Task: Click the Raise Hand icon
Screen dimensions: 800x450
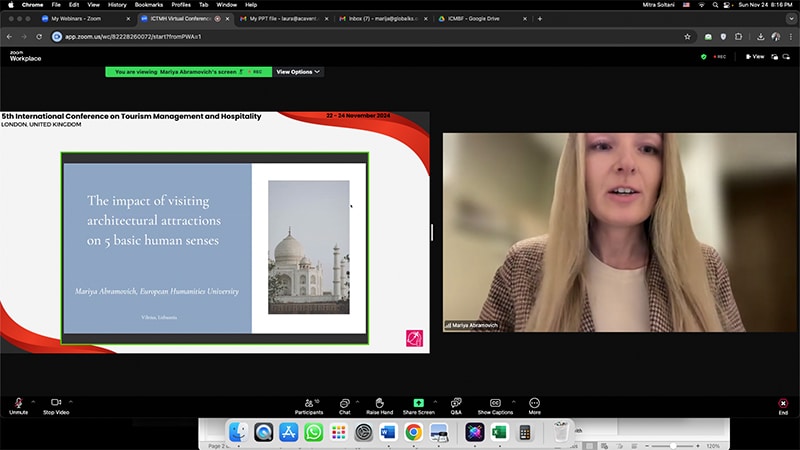Action: point(379,402)
